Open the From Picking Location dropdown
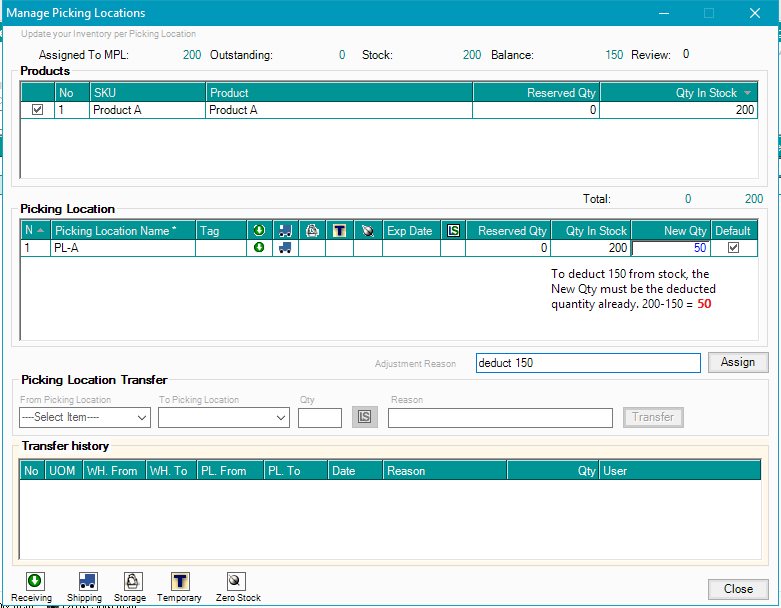This screenshot has height=608, width=781. [x=85, y=417]
